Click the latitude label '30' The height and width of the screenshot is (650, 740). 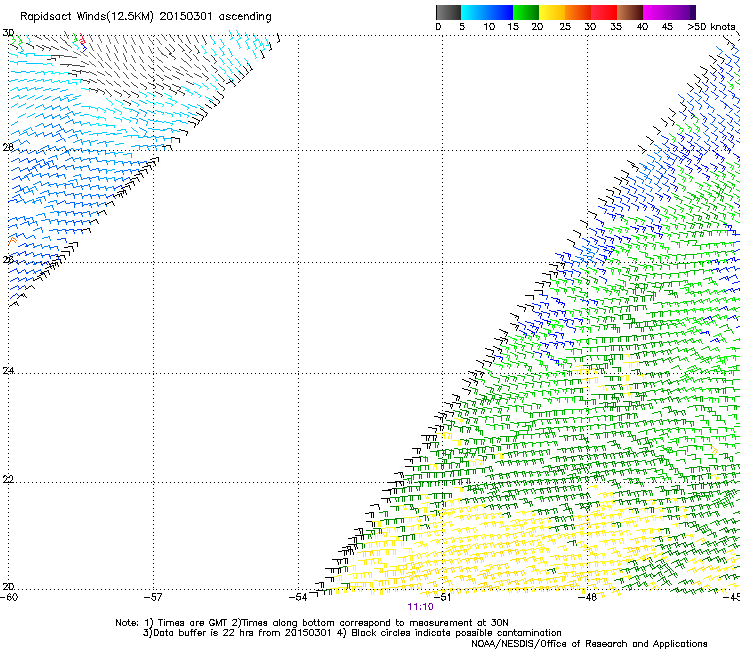[8, 33]
